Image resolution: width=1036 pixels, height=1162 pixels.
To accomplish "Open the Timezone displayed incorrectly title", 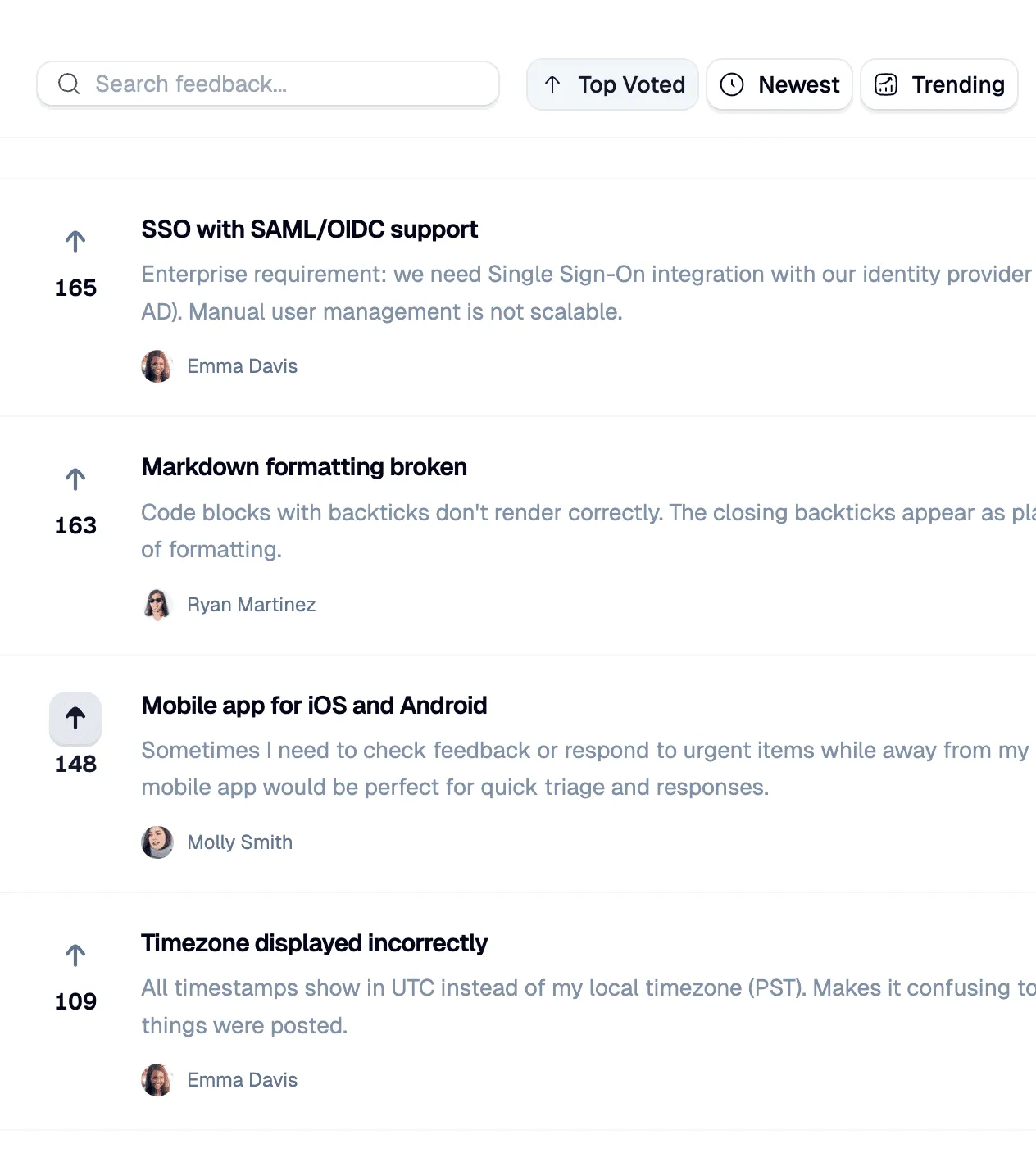I will coord(314,943).
